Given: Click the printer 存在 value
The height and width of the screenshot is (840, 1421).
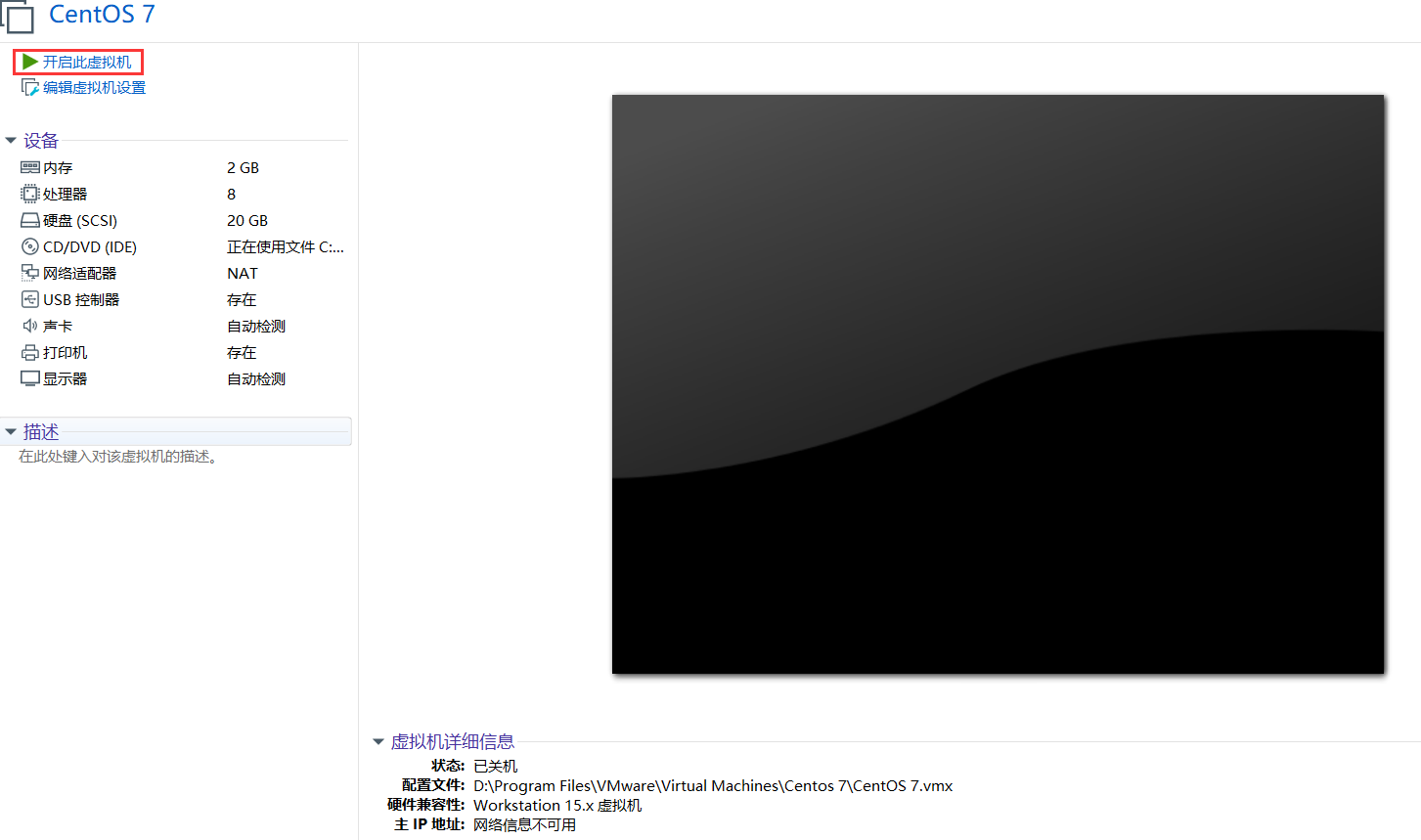Looking at the screenshot, I should [242, 353].
